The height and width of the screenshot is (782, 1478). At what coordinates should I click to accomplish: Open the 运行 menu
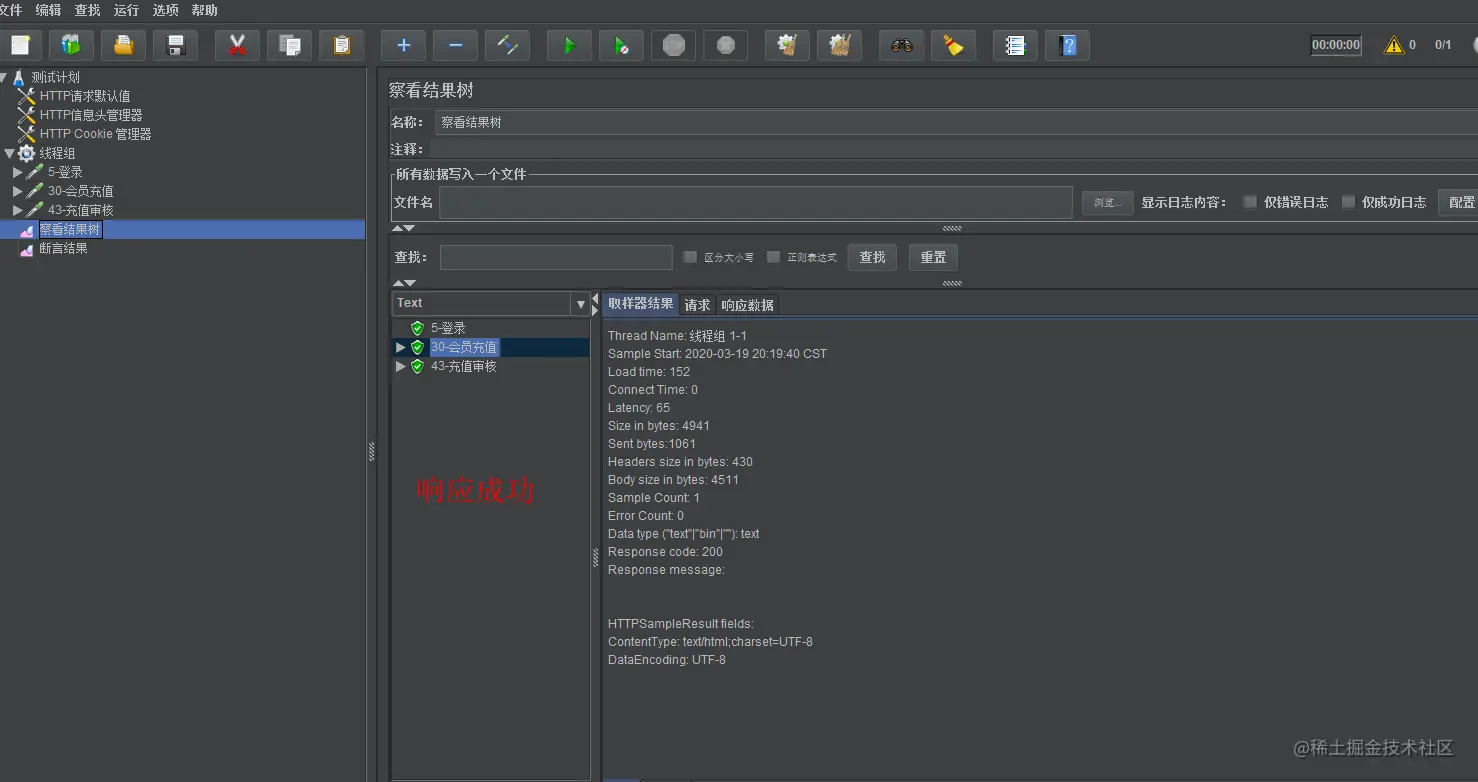[x=127, y=10]
